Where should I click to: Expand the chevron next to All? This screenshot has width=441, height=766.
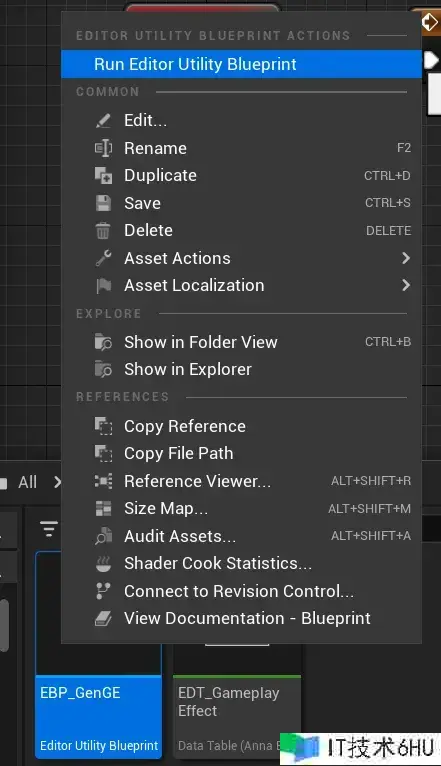tap(57, 482)
